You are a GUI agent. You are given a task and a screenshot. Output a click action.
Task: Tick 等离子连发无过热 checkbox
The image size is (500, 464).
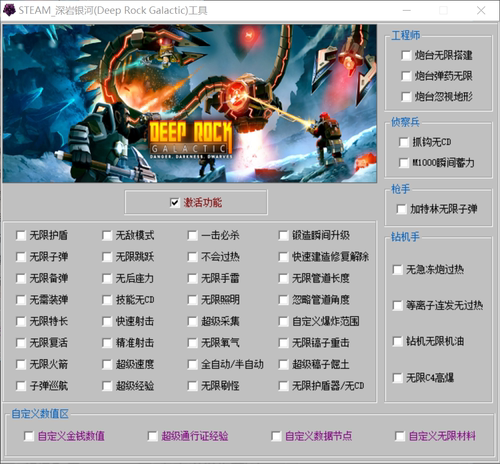coord(397,305)
